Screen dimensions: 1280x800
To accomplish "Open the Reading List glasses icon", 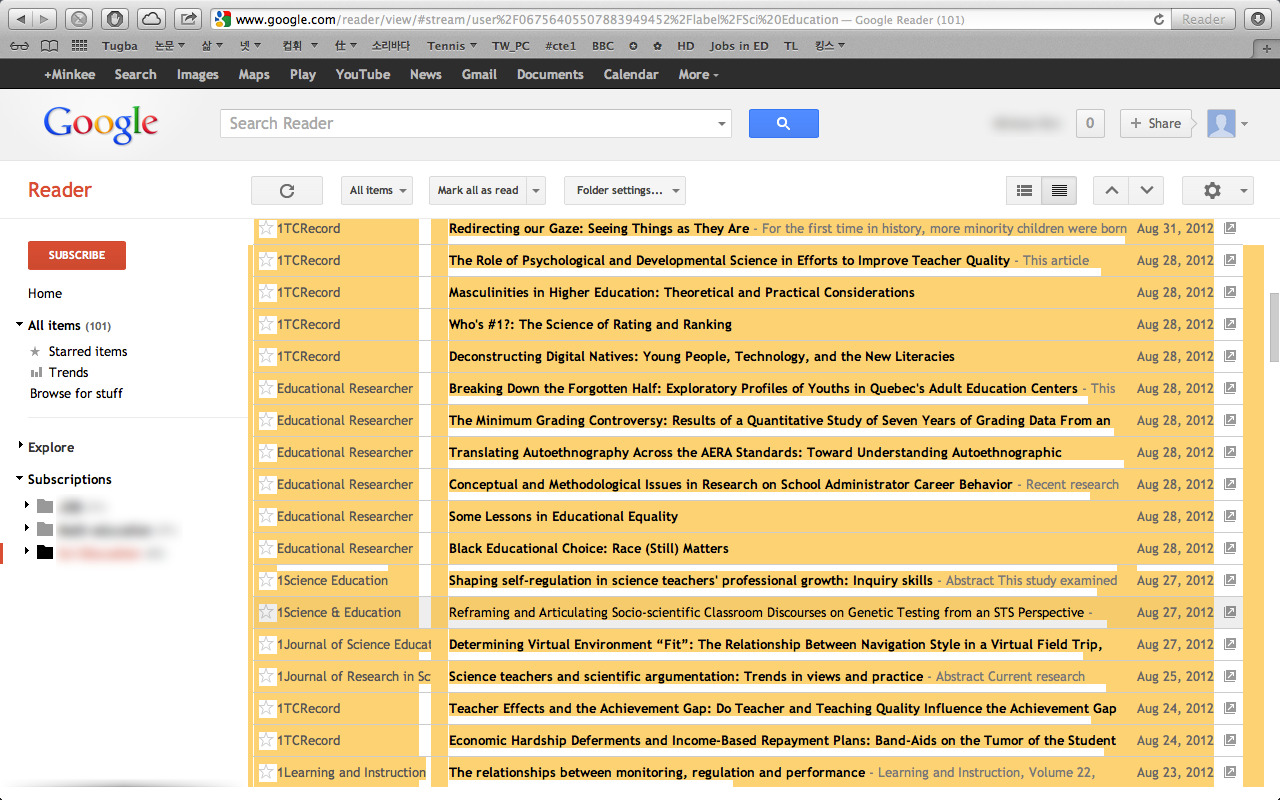I will pyautogui.click(x=20, y=46).
